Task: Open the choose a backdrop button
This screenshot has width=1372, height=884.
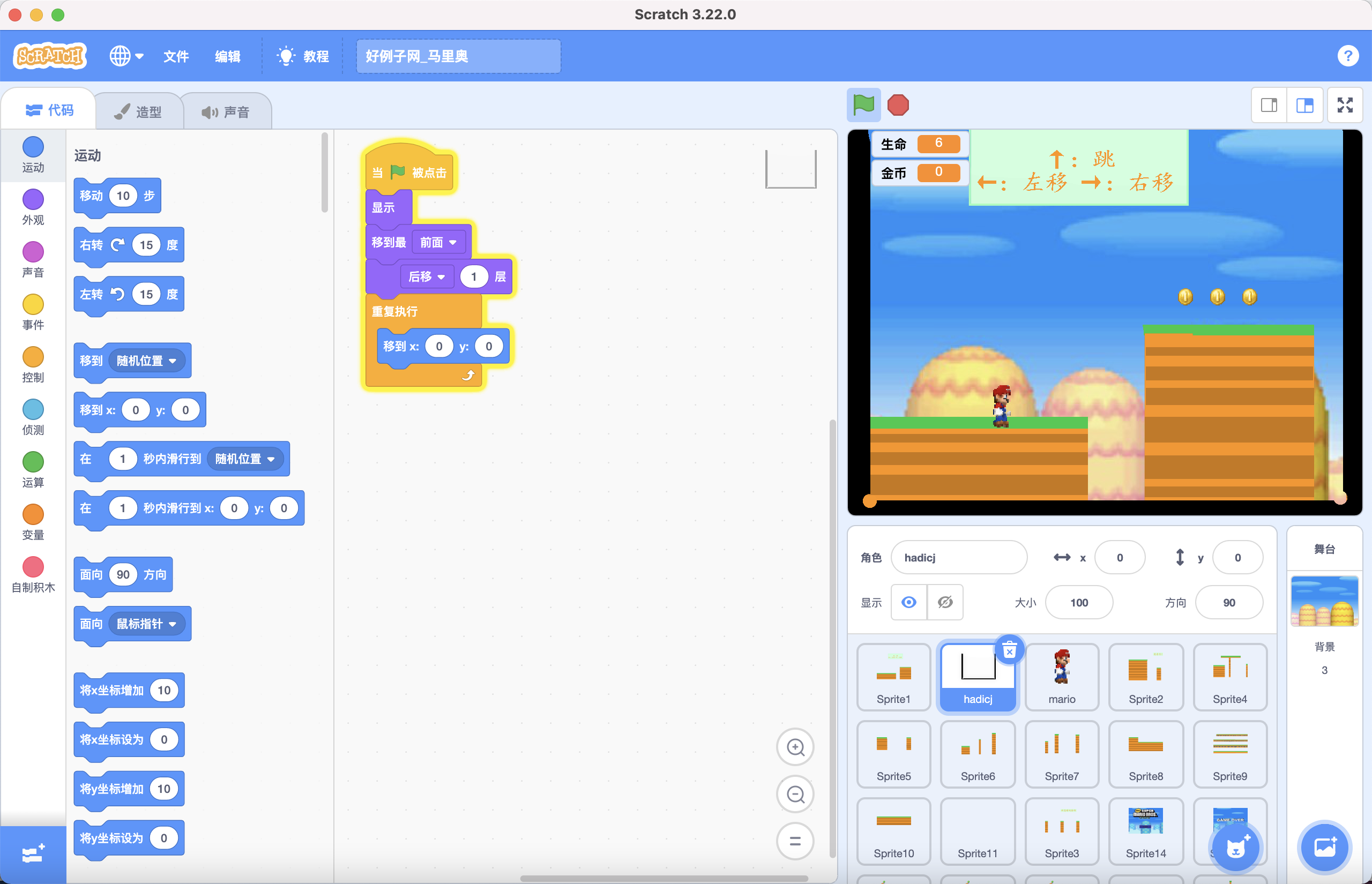Action: tap(1324, 847)
